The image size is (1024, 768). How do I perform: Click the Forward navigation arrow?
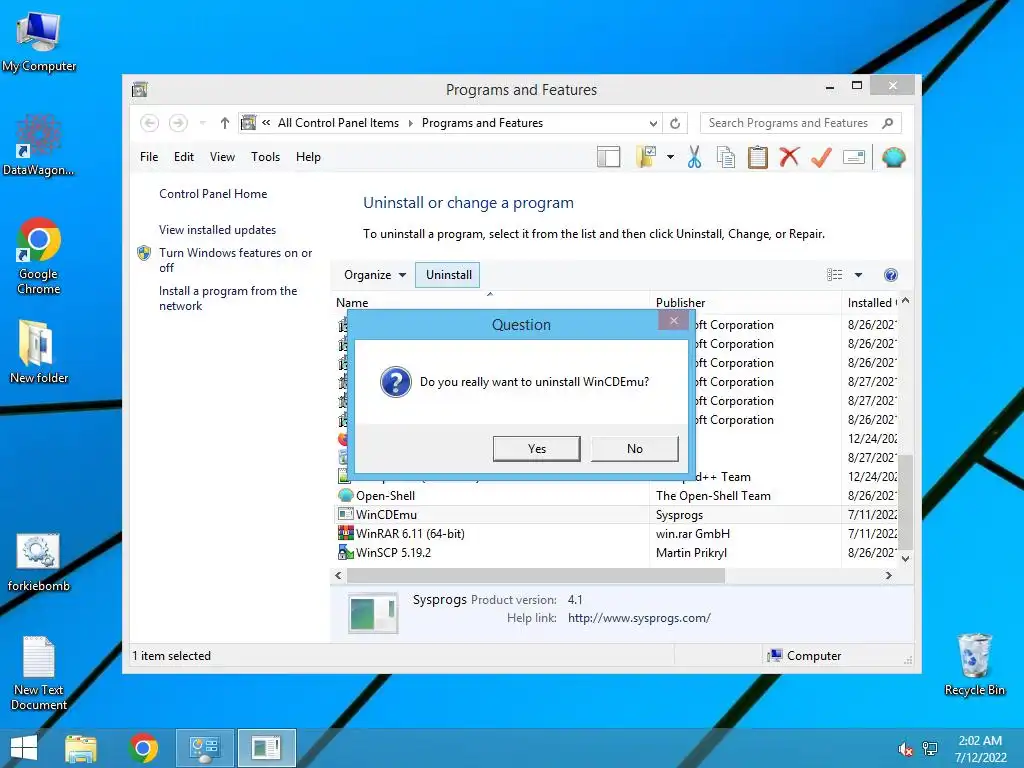pyautogui.click(x=178, y=123)
